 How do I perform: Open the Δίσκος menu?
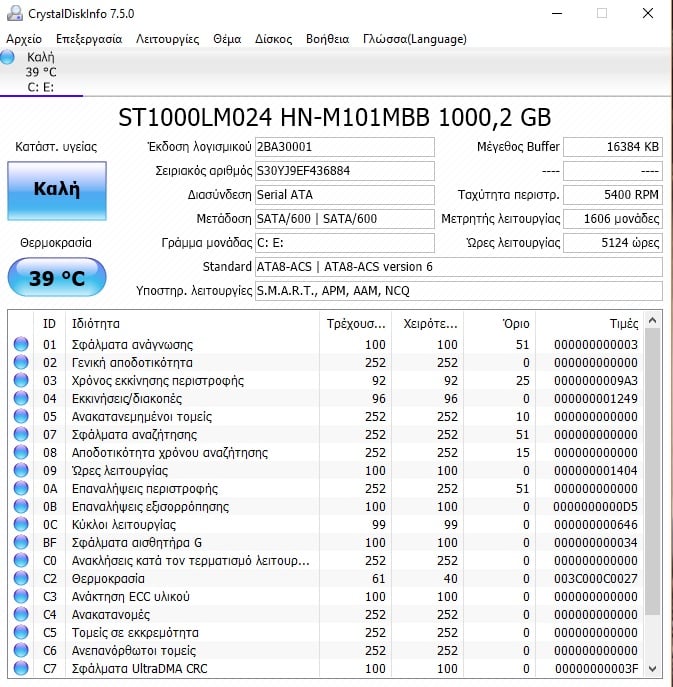pos(273,39)
